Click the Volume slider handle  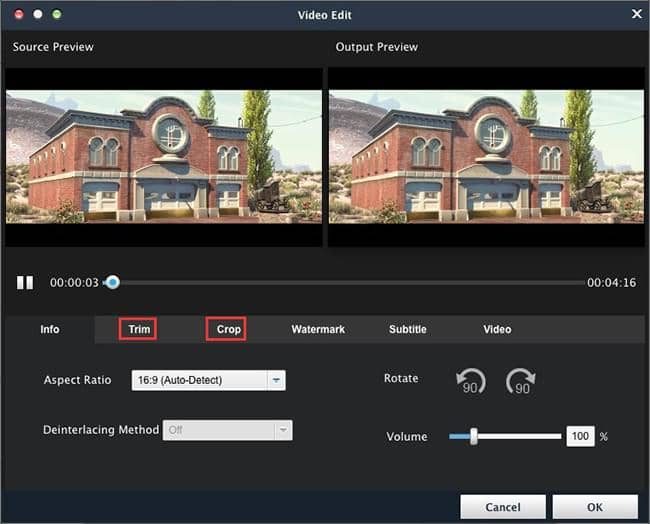point(473,437)
